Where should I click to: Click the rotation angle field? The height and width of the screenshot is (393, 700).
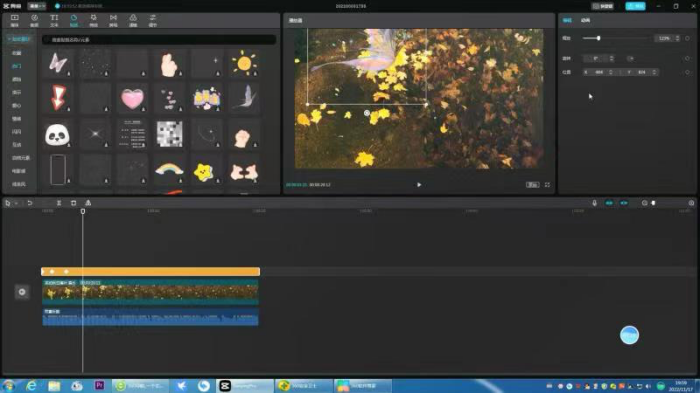click(599, 59)
